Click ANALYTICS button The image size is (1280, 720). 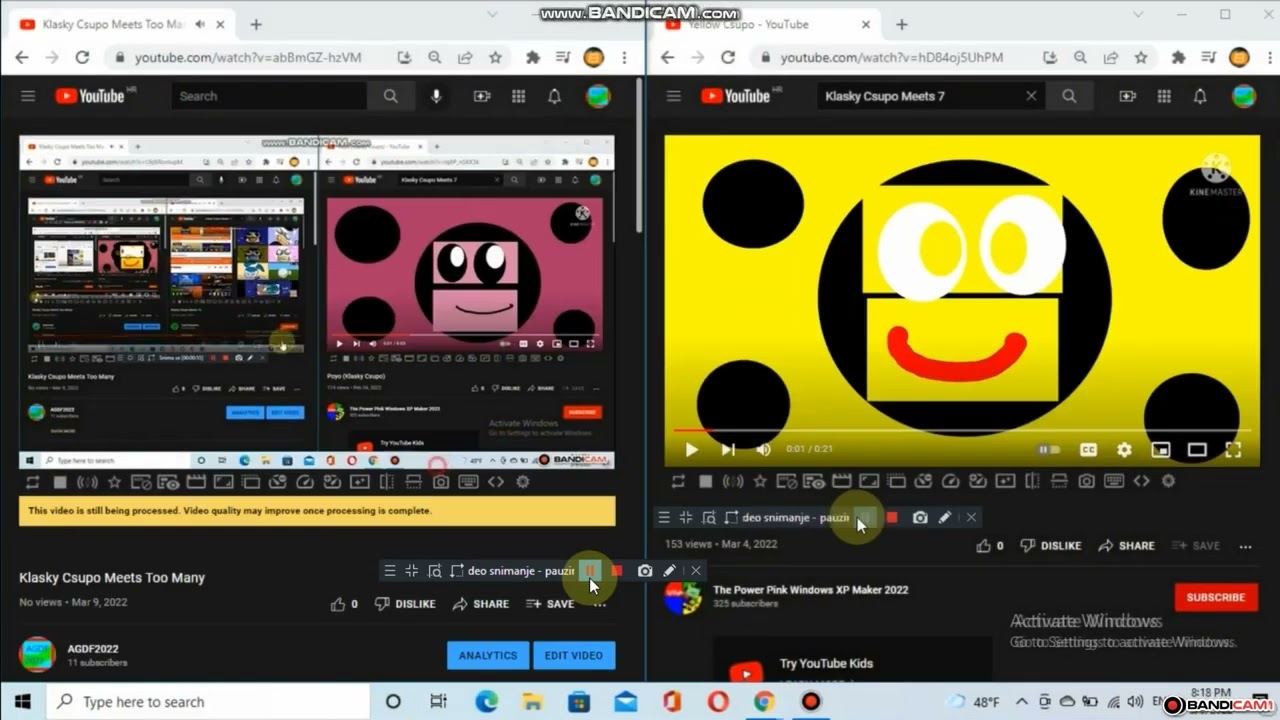click(x=488, y=656)
